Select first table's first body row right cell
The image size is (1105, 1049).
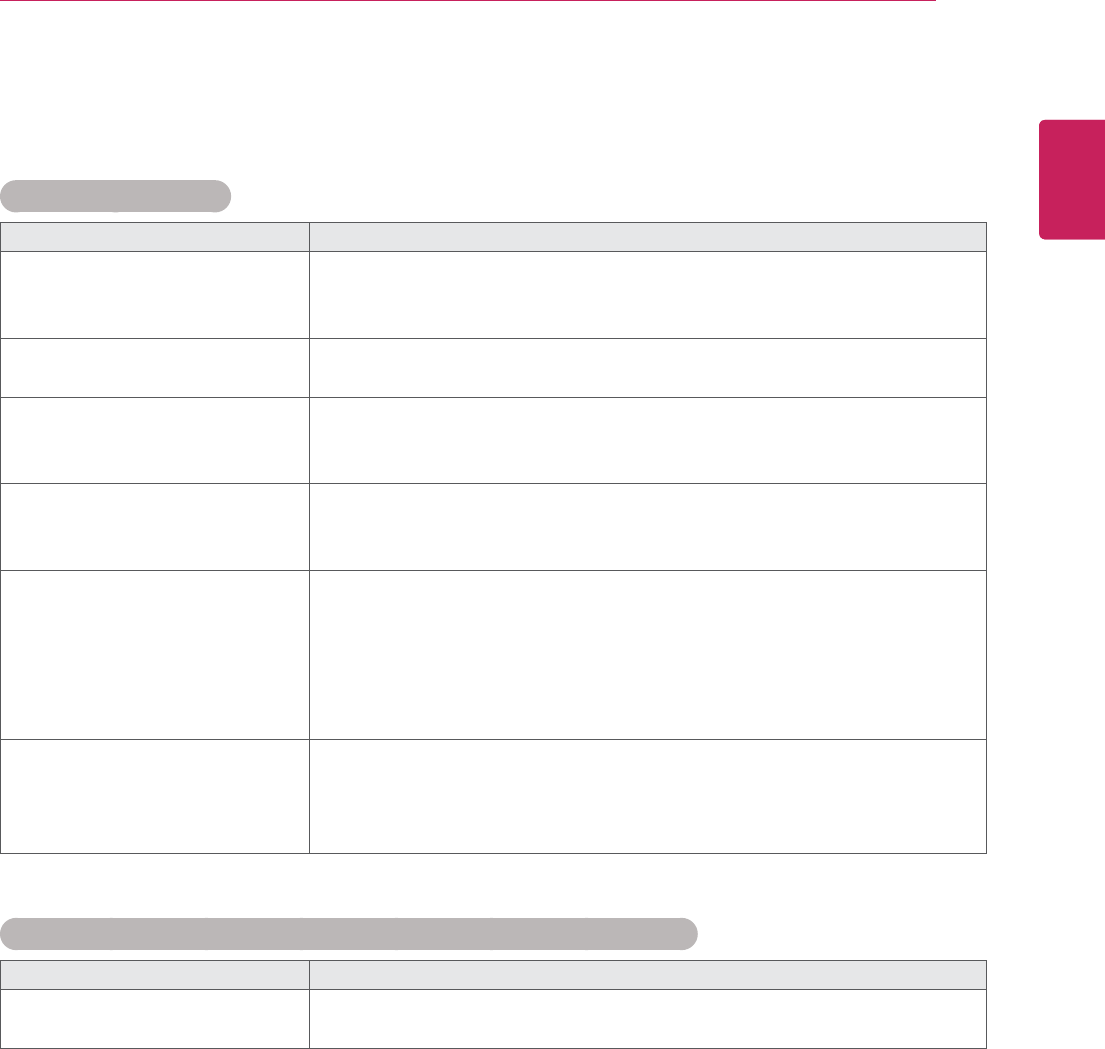pos(647,294)
